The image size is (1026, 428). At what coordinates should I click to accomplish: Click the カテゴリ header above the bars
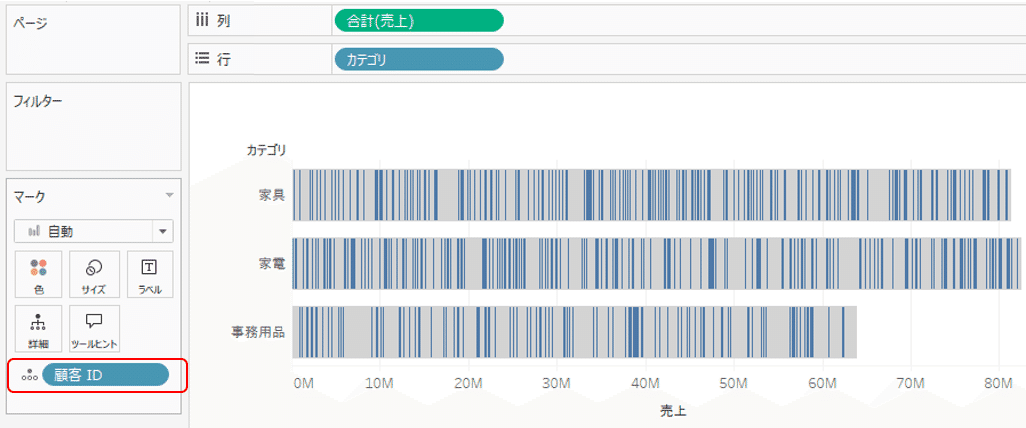(x=266, y=150)
